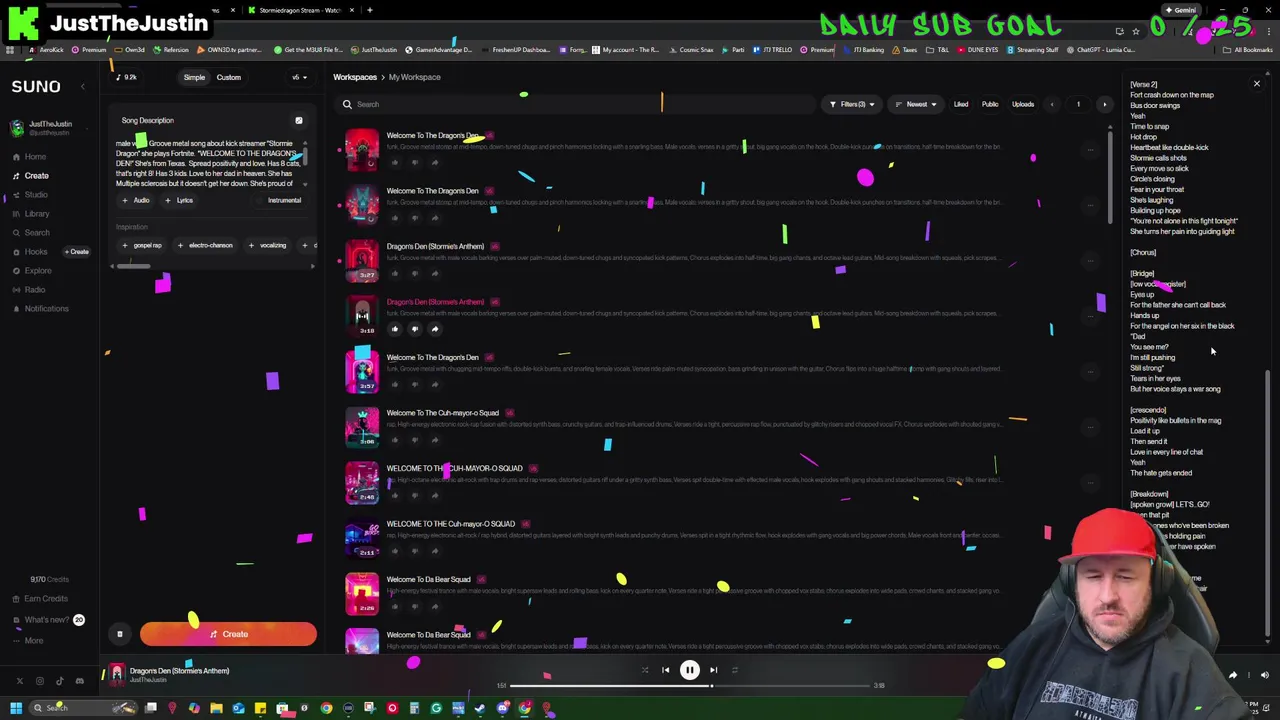Expand the More menu in sidebar

point(33,641)
